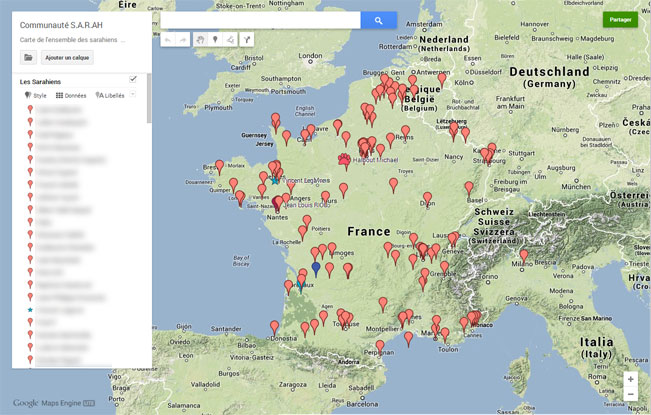Open the Données data table

pyautogui.click(x=71, y=95)
